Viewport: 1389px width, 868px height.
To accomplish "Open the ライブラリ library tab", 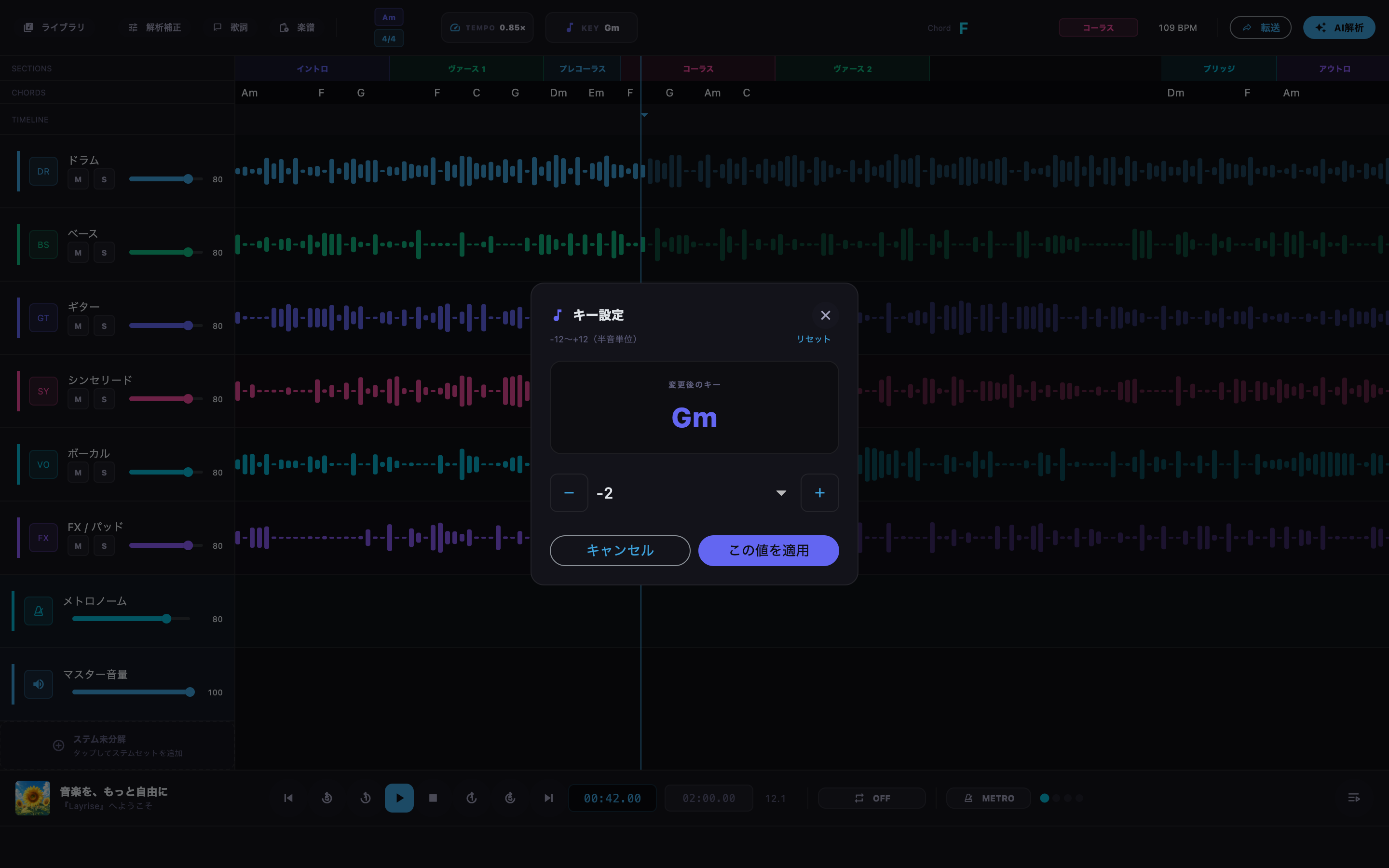I will click(x=54, y=27).
